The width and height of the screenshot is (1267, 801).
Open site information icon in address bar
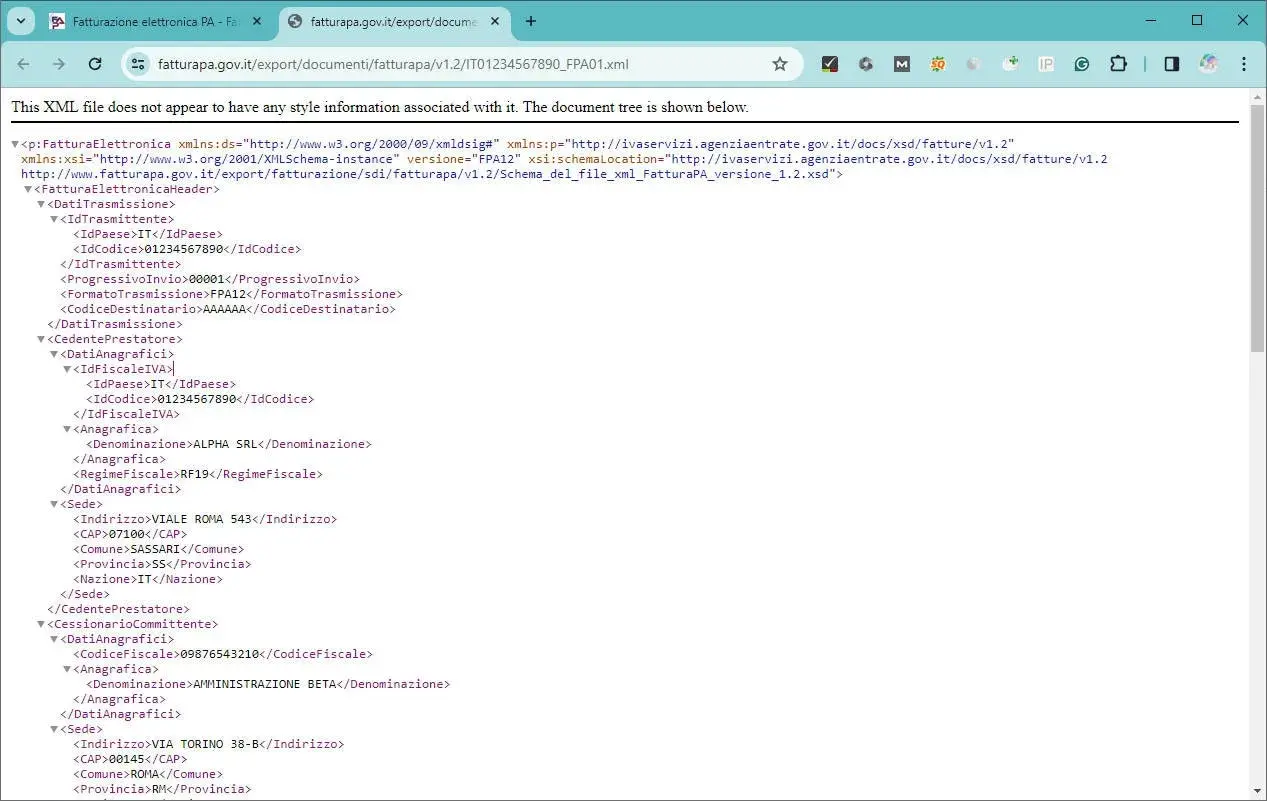click(139, 64)
